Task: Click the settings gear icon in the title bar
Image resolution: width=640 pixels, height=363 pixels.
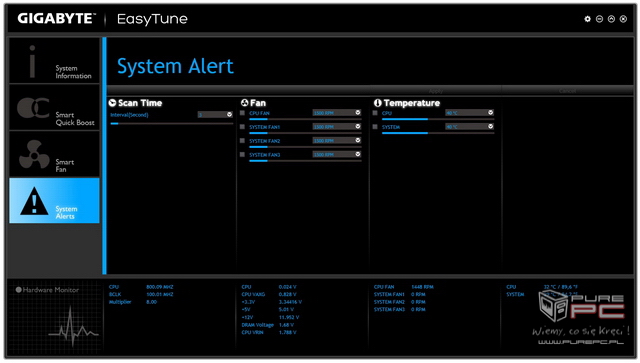Action: (x=587, y=19)
